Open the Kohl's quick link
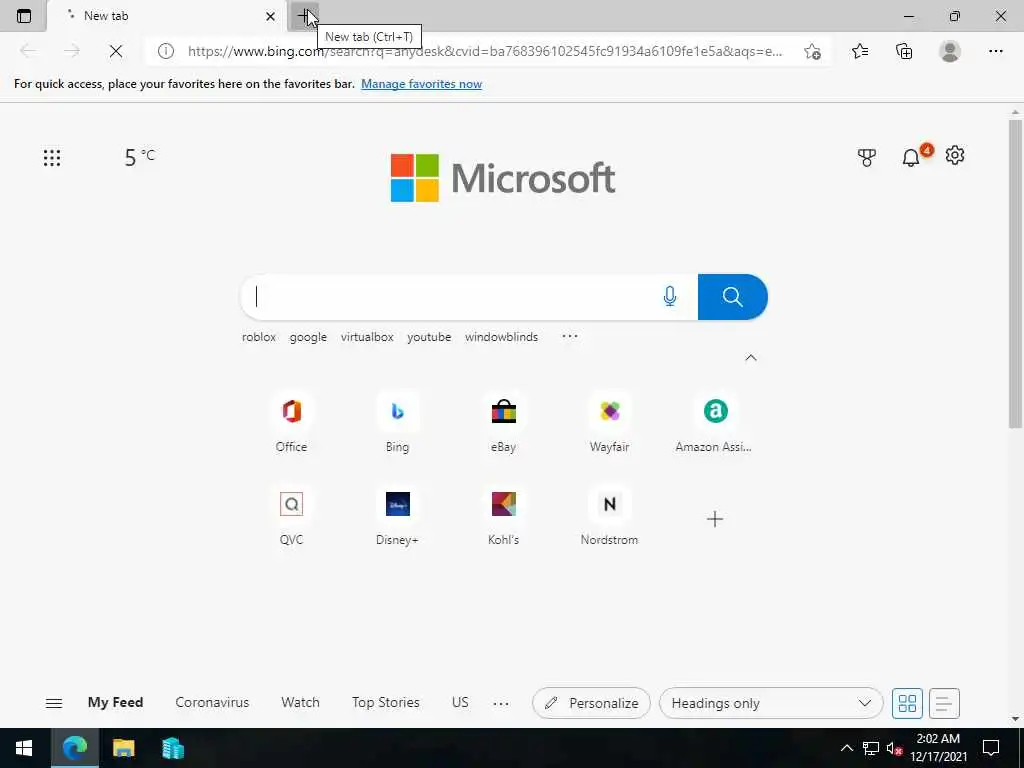Viewport: 1024px width, 768px height. tap(504, 516)
